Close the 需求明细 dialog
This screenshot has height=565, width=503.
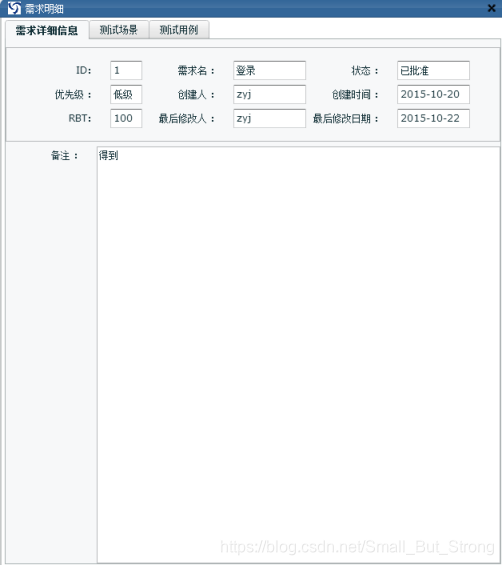click(x=491, y=8)
